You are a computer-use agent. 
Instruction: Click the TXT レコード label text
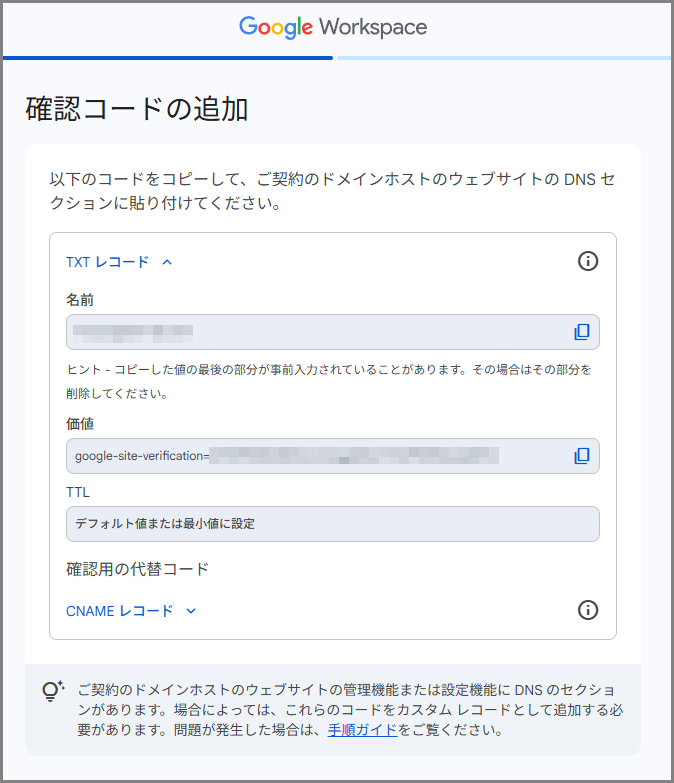(x=107, y=262)
